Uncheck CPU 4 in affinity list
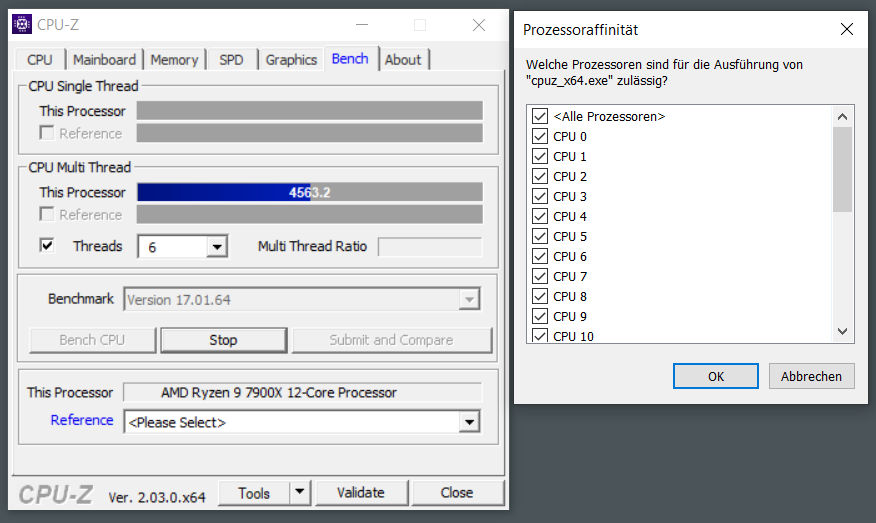876x523 pixels. coord(540,216)
